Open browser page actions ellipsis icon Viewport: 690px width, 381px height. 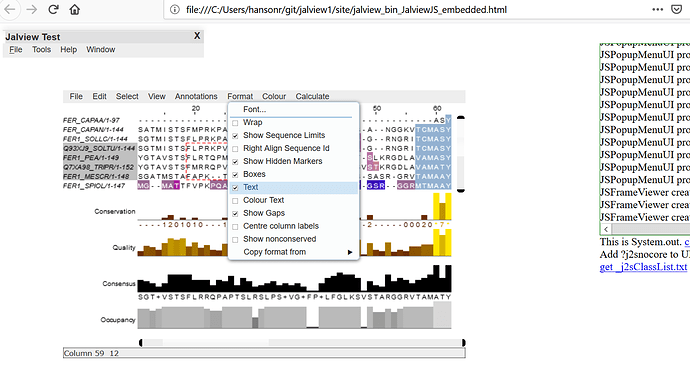tap(657, 9)
